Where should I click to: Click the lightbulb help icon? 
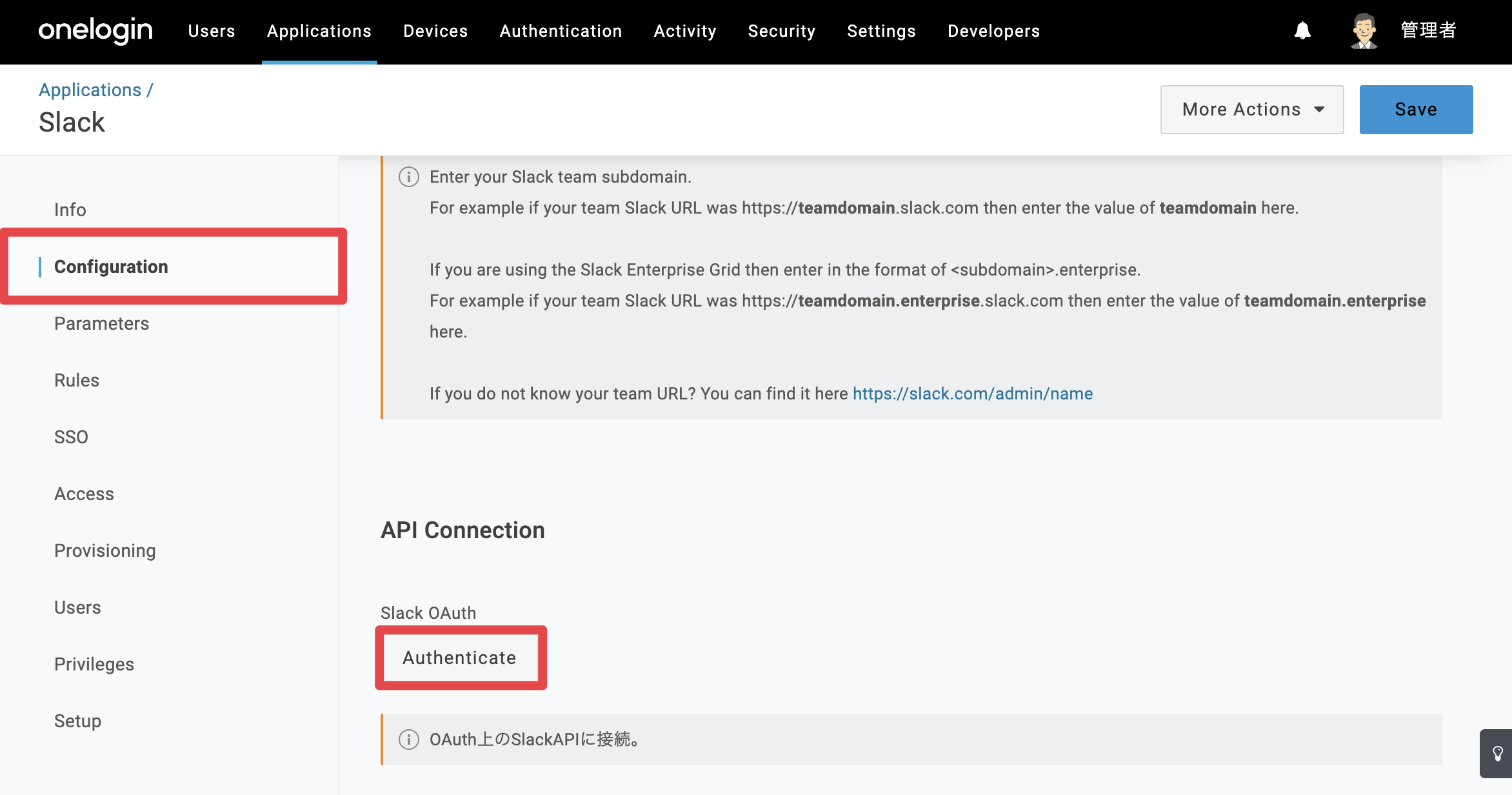tap(1497, 753)
